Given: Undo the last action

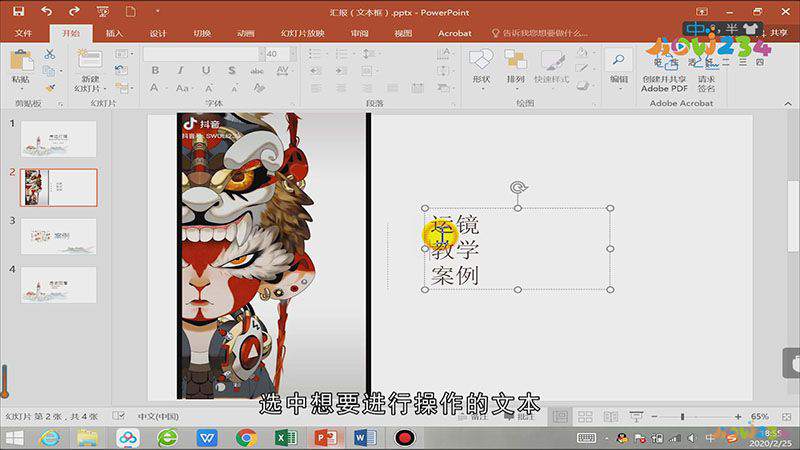Looking at the screenshot, I should tap(46, 11).
